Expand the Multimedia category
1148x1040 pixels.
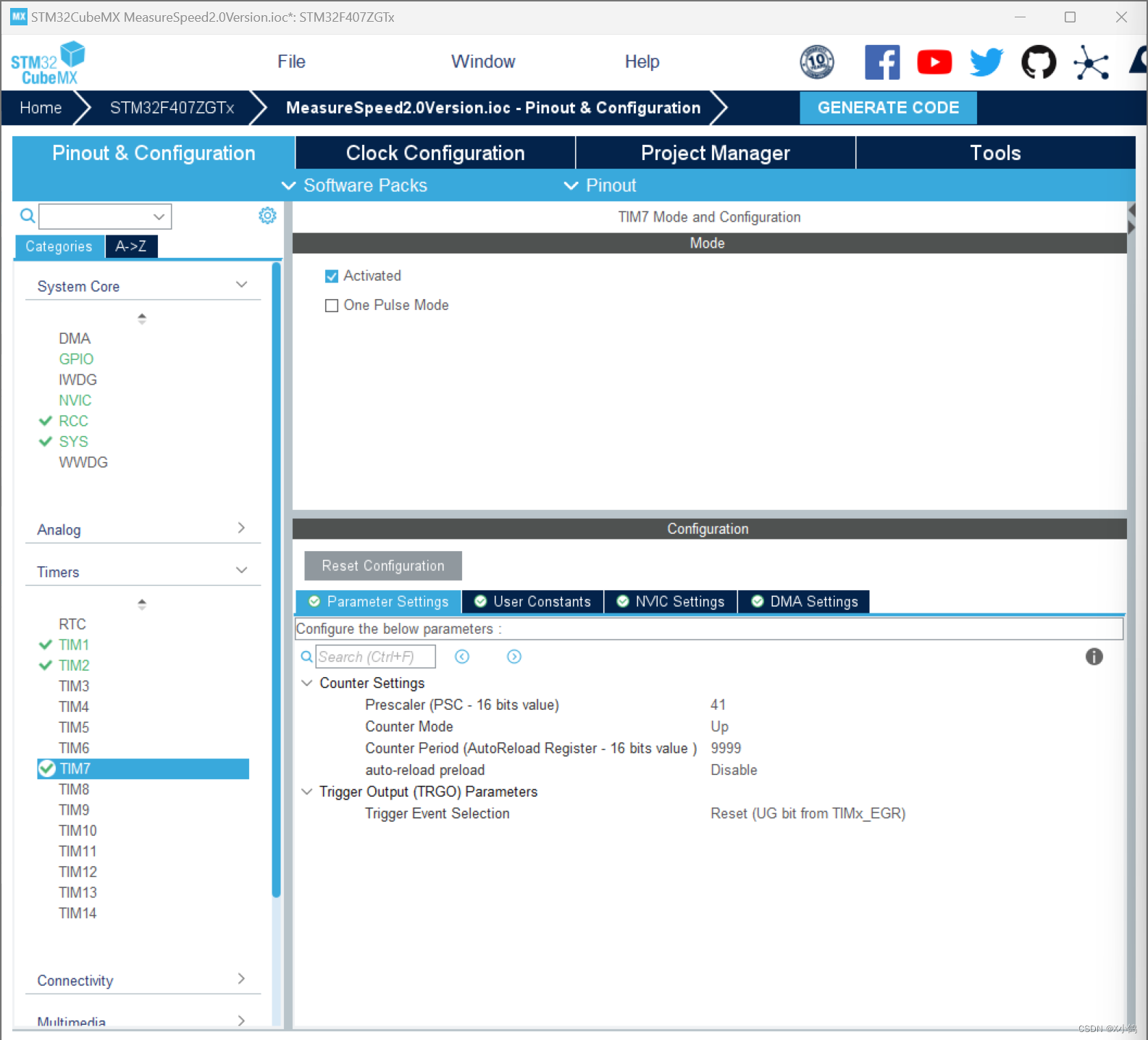point(242,1021)
